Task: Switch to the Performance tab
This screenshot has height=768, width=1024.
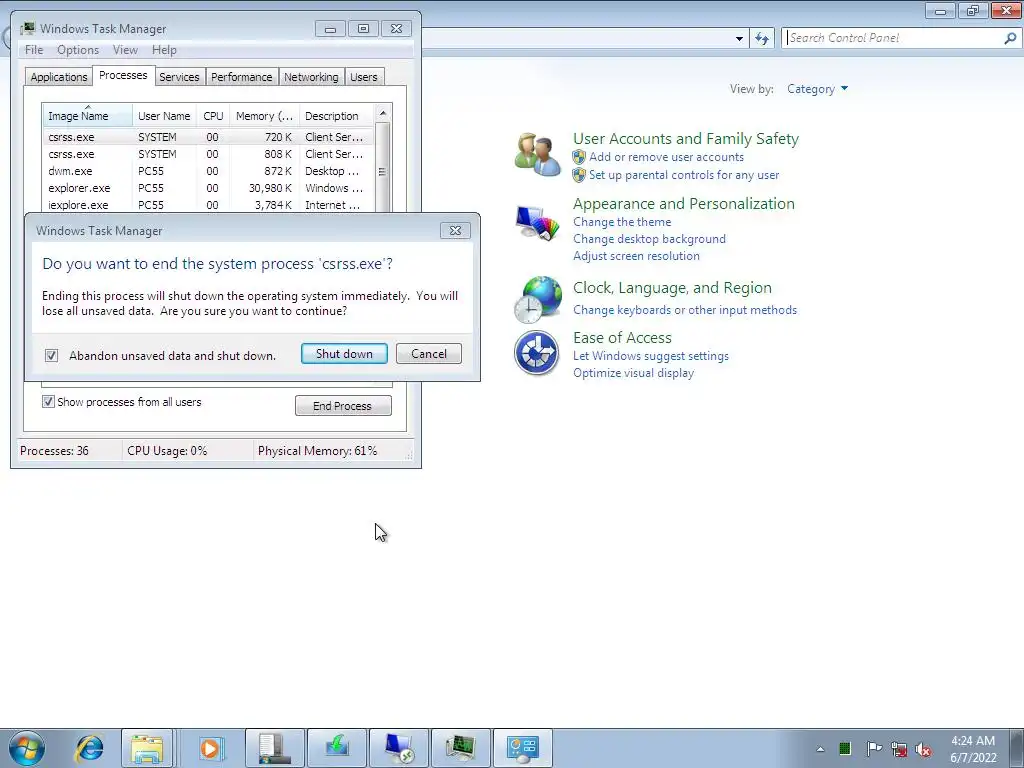Action: click(x=242, y=77)
